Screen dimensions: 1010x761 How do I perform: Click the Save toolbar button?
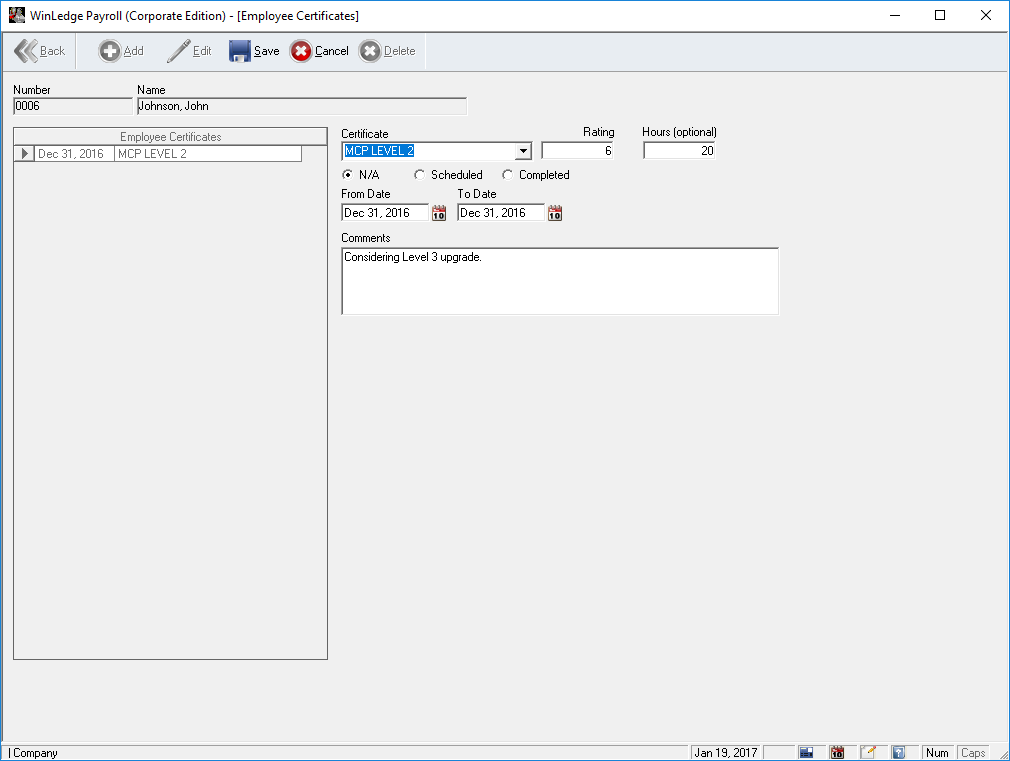254,51
